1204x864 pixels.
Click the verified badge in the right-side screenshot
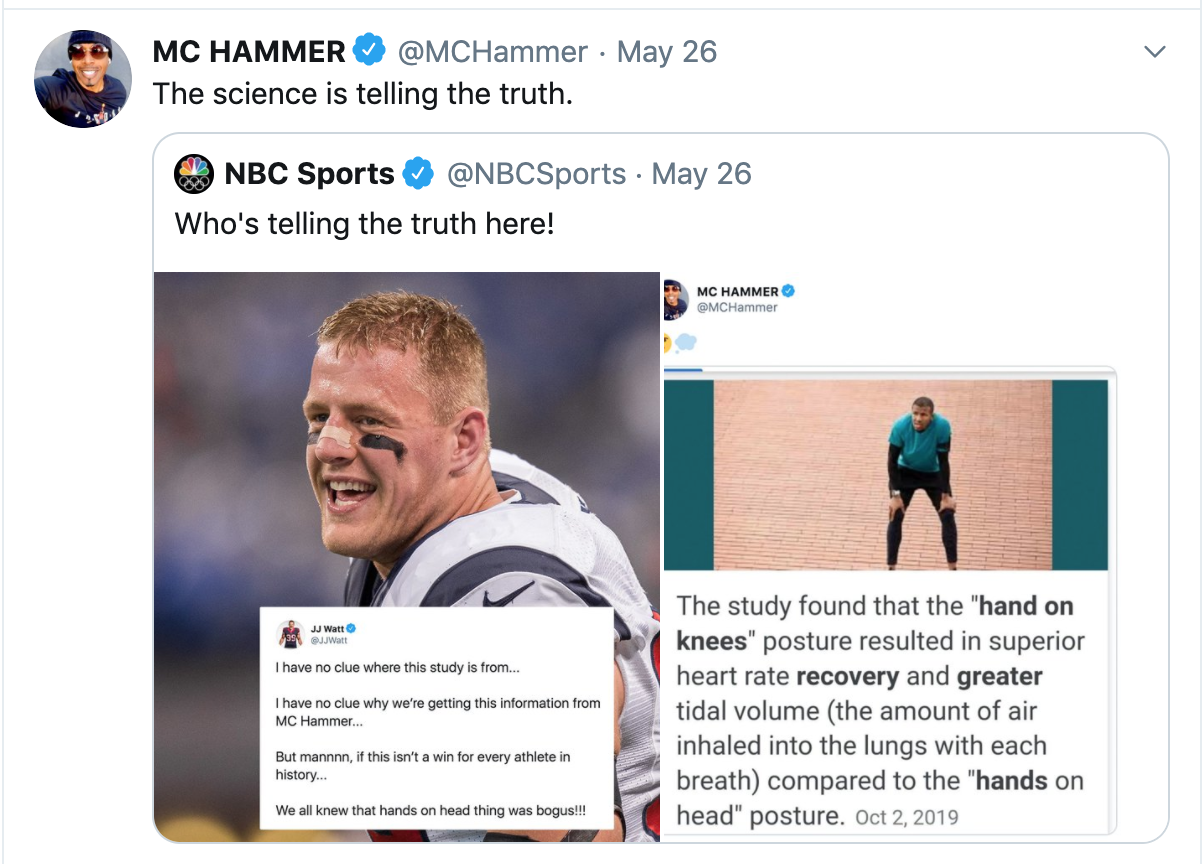point(788,291)
